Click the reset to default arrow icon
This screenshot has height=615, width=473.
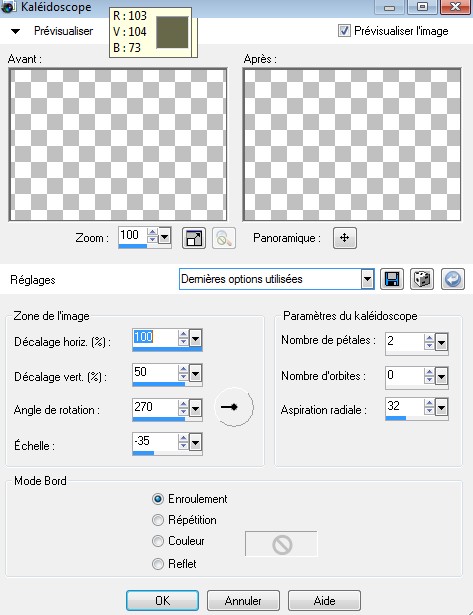click(x=453, y=279)
